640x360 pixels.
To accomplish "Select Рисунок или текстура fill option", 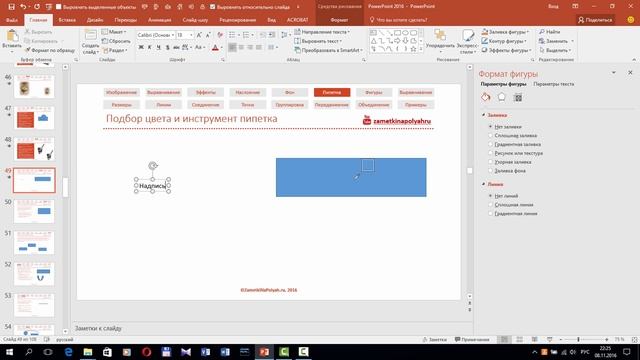I will point(491,153).
